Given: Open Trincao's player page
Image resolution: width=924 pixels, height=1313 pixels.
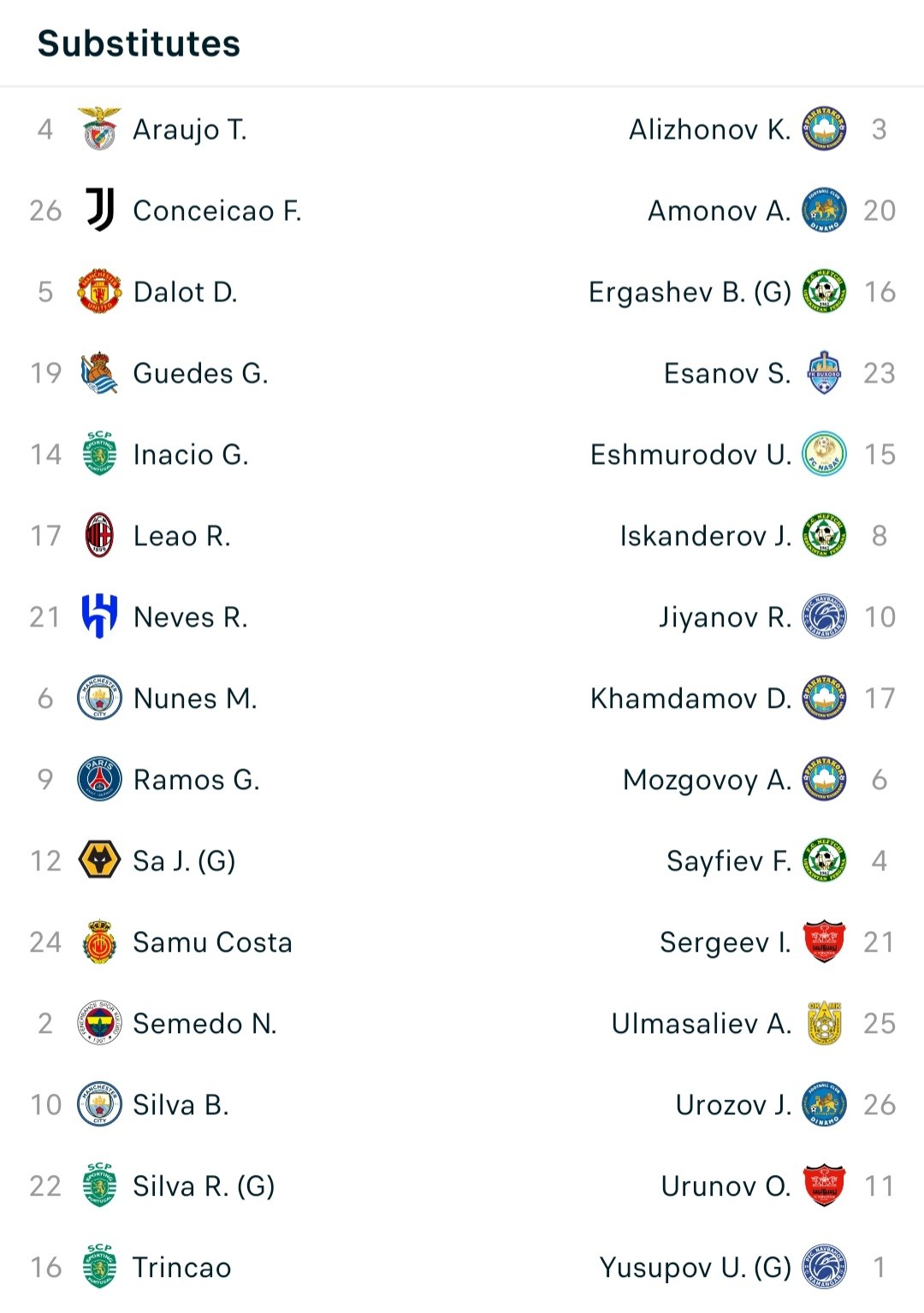Looking at the screenshot, I should (x=182, y=1268).
